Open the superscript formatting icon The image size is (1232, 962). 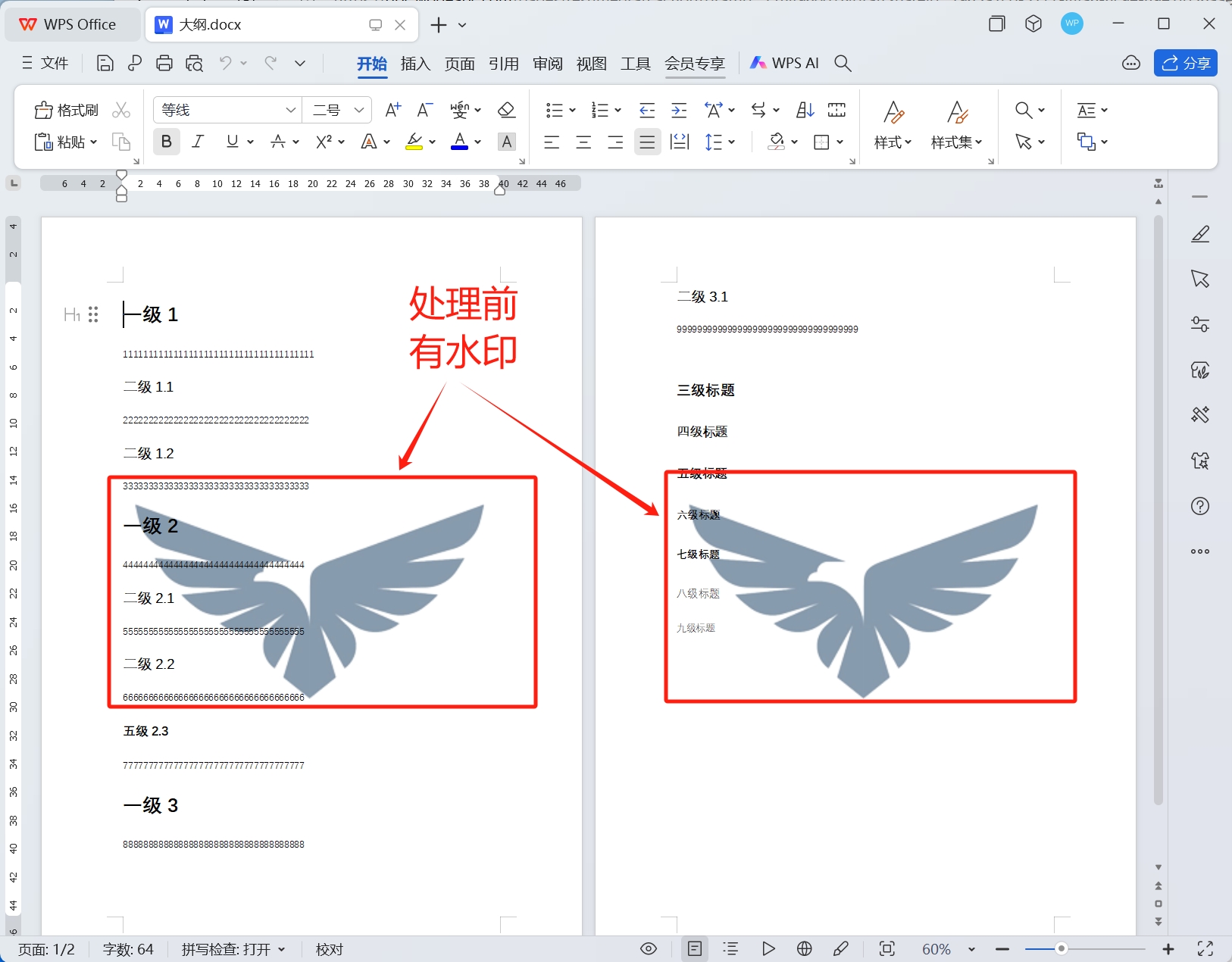tap(324, 142)
